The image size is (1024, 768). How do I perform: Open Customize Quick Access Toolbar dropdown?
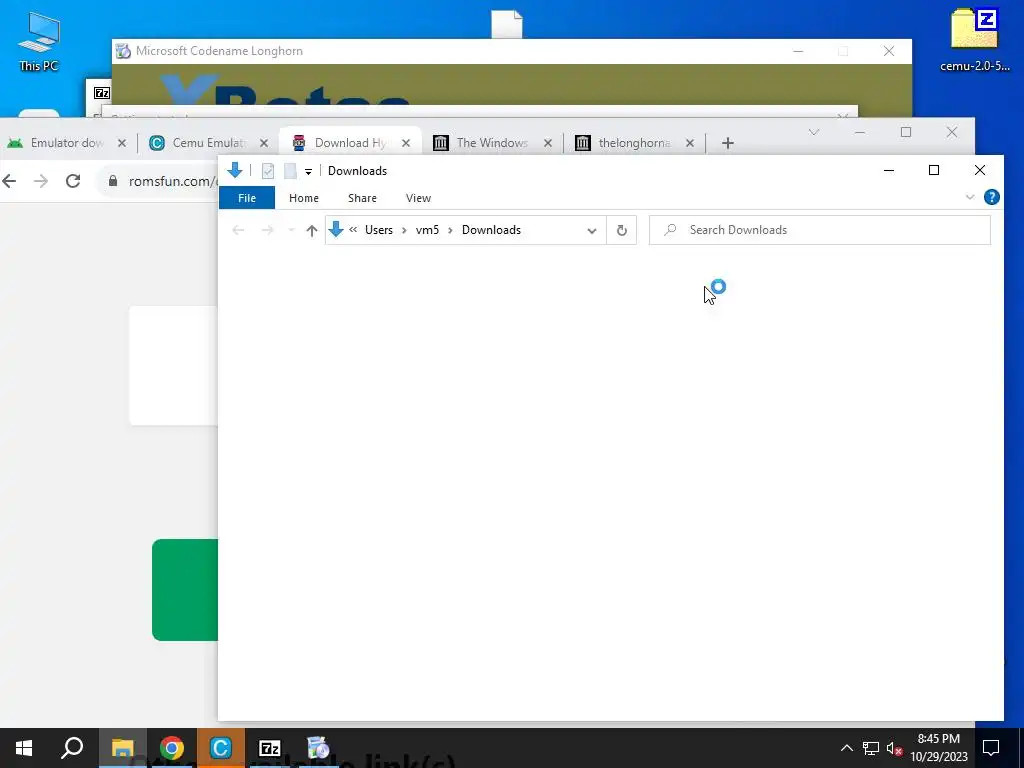click(x=308, y=172)
